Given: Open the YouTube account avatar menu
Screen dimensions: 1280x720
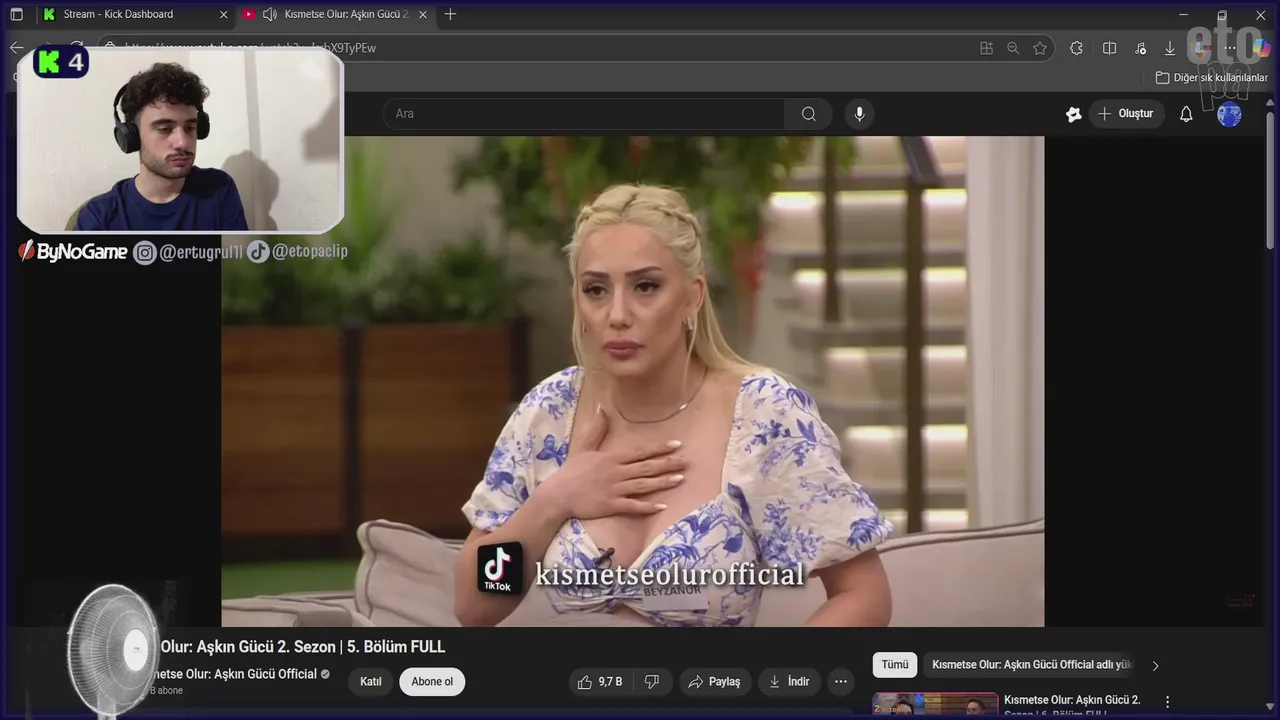Looking at the screenshot, I should [1229, 114].
